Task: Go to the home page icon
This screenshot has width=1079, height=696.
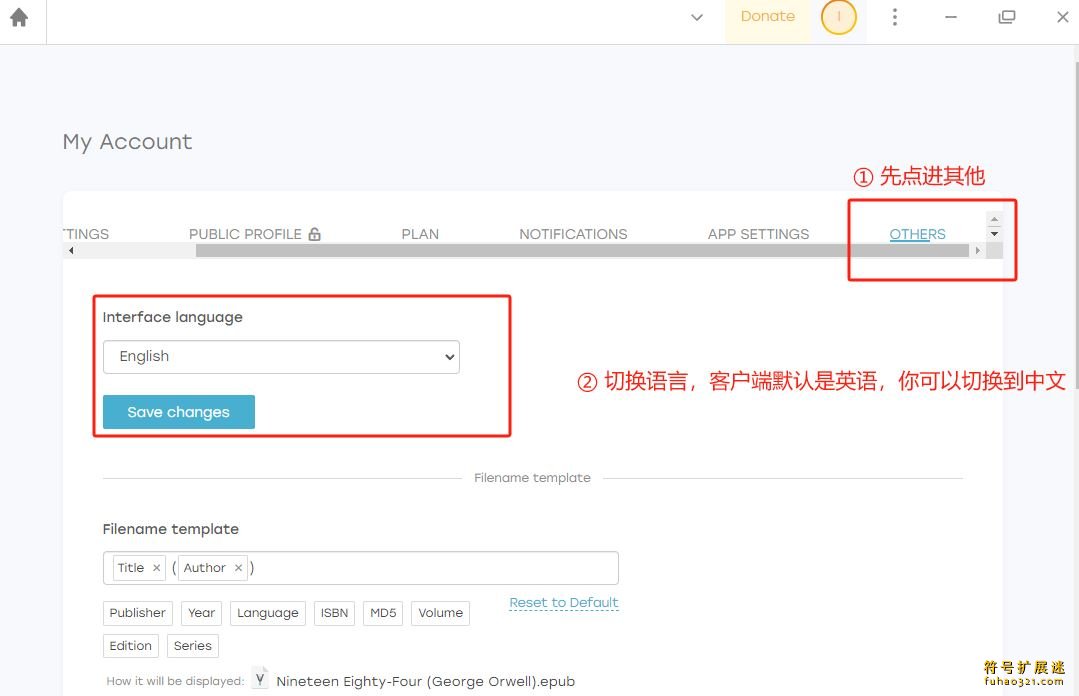Action: 19,17
